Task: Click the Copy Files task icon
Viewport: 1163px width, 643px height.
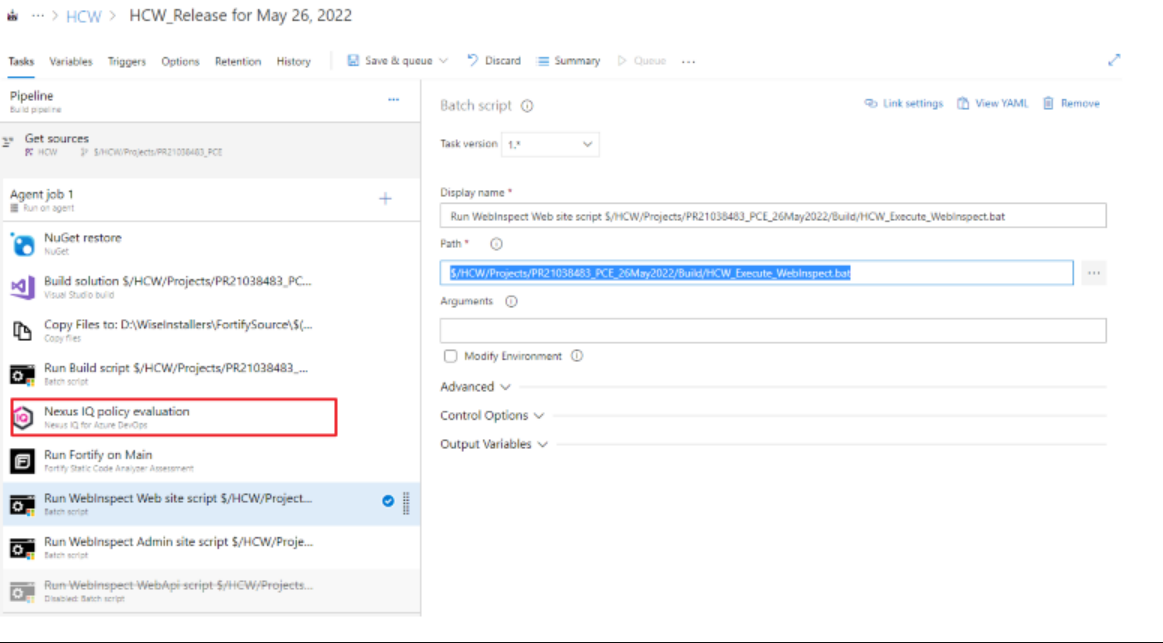Action: (x=22, y=331)
